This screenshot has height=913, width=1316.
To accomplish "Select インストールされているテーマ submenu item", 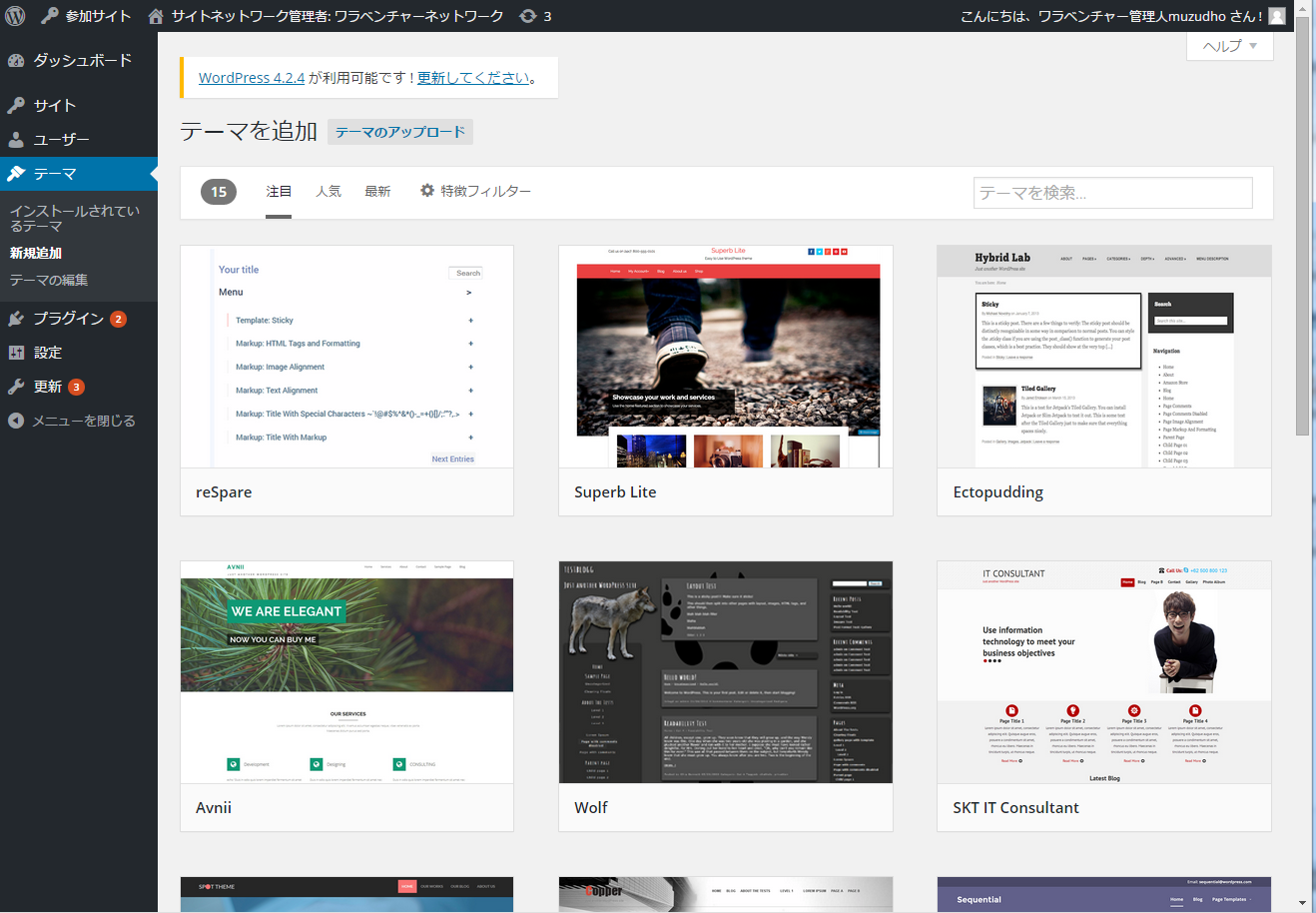I will pos(75,219).
